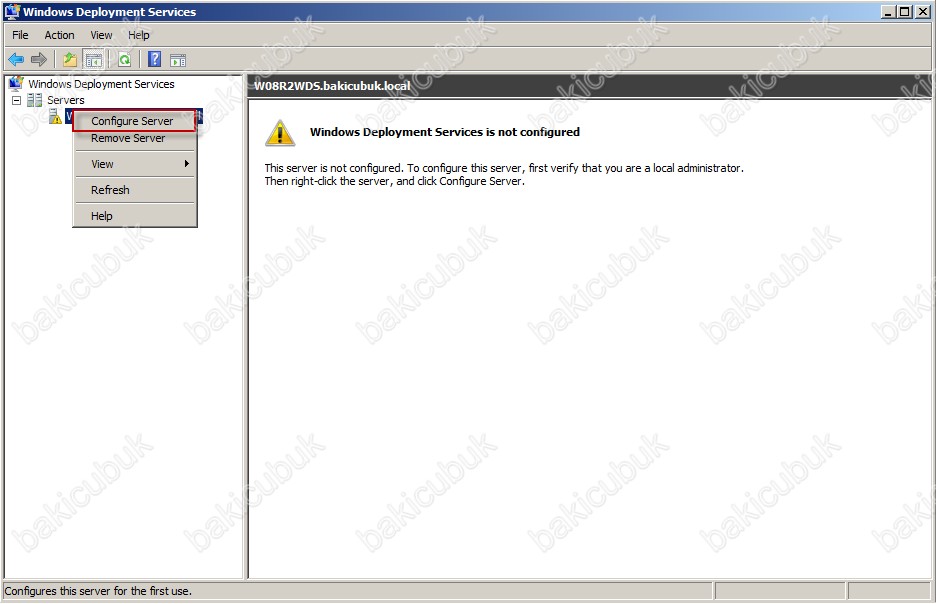
Task: Click the 'This server is not configured' description line
Action: pyautogui.click(x=504, y=168)
